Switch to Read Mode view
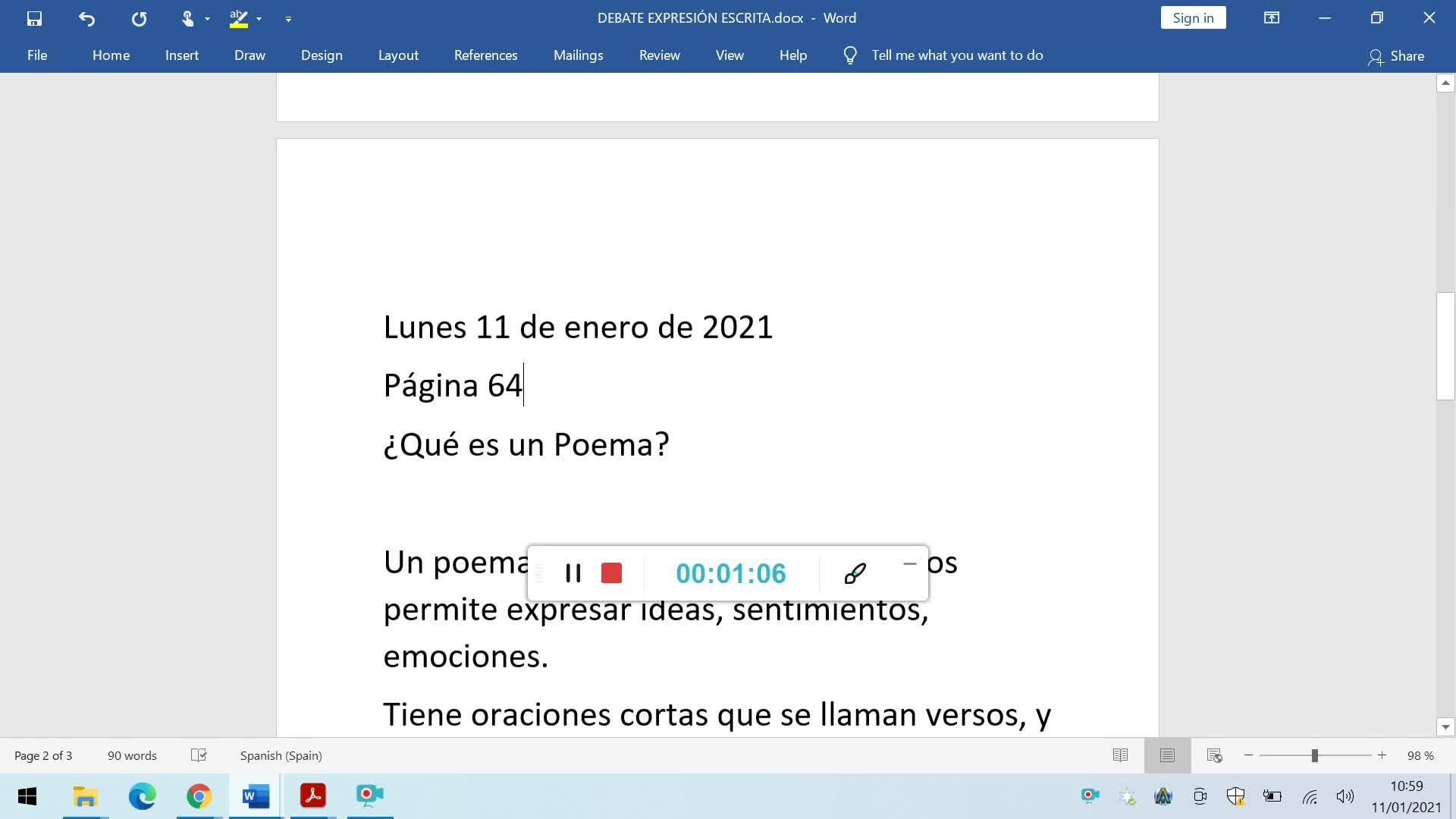The image size is (1456, 819). pos(1120,755)
